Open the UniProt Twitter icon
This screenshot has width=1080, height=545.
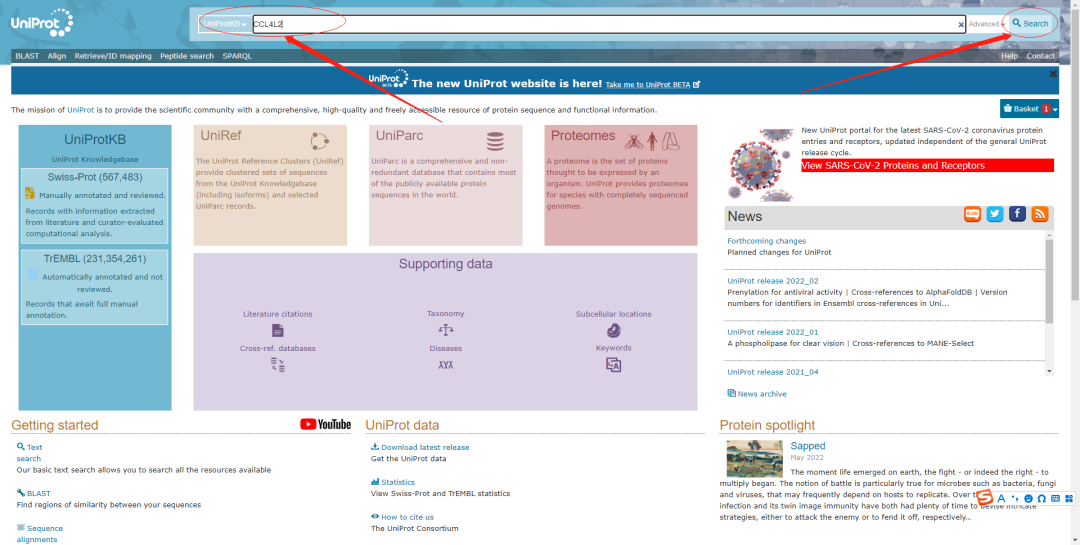pos(995,214)
